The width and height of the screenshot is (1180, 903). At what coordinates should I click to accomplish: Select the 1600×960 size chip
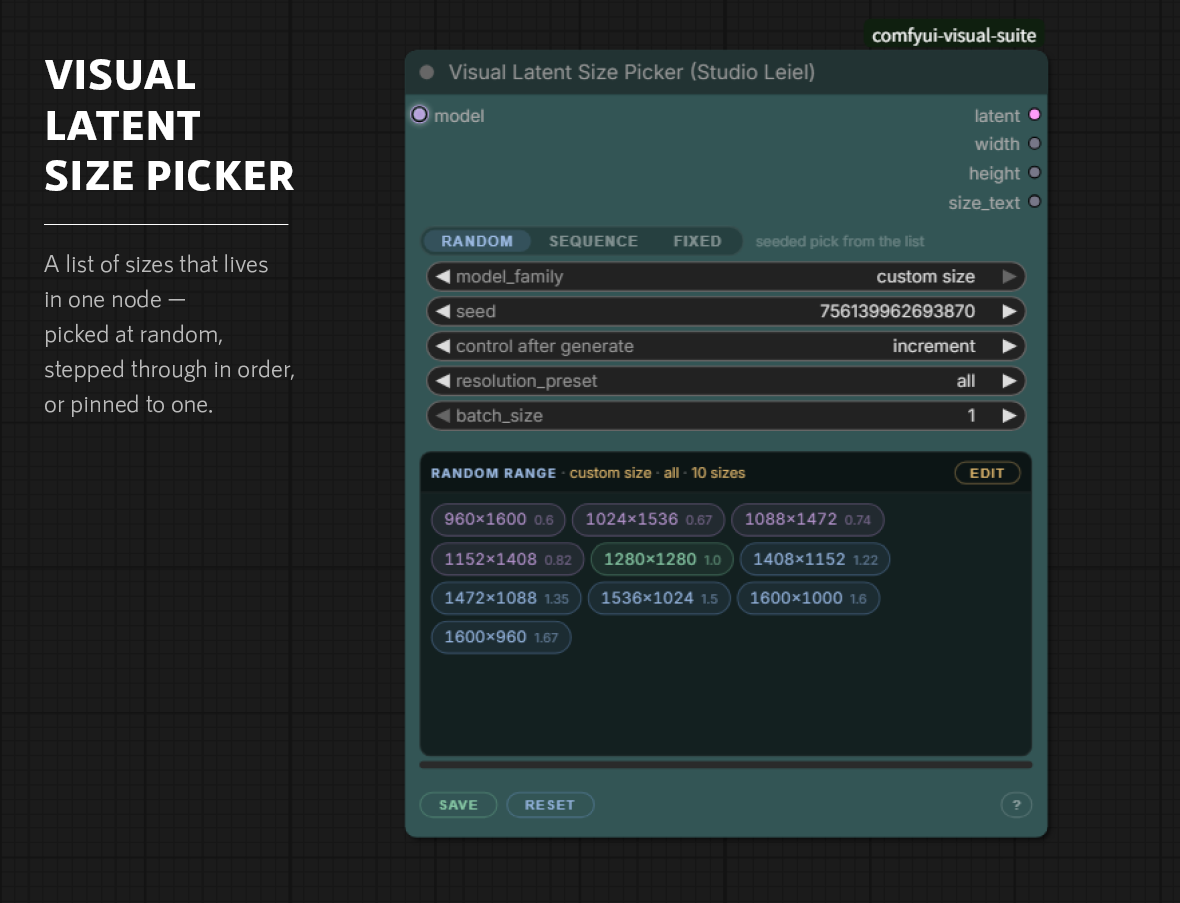coord(500,637)
